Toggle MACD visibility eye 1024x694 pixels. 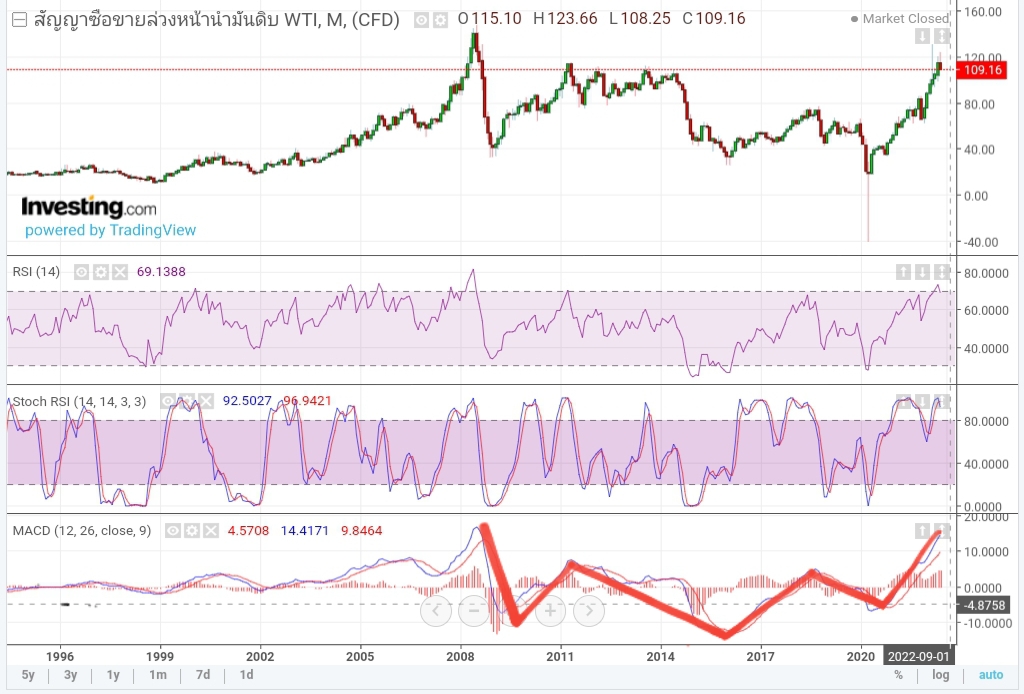point(172,531)
